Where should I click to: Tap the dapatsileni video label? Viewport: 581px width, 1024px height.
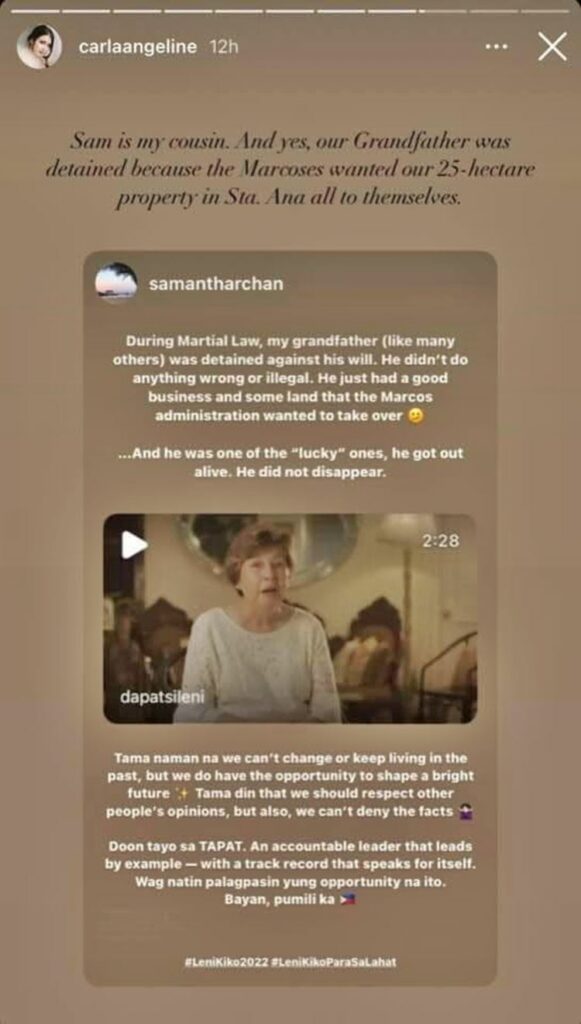pos(162,697)
